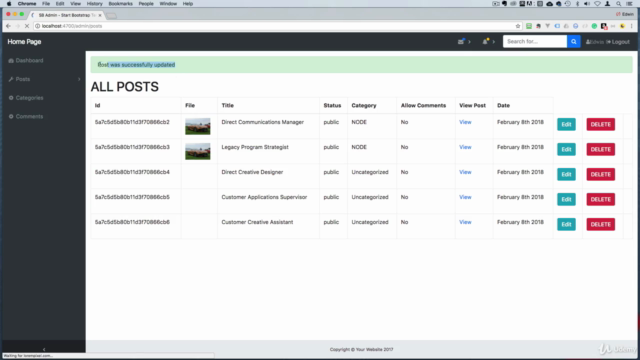The image size is (640, 360).
Task: Click the browser back arrow
Action: click(x=9, y=26)
